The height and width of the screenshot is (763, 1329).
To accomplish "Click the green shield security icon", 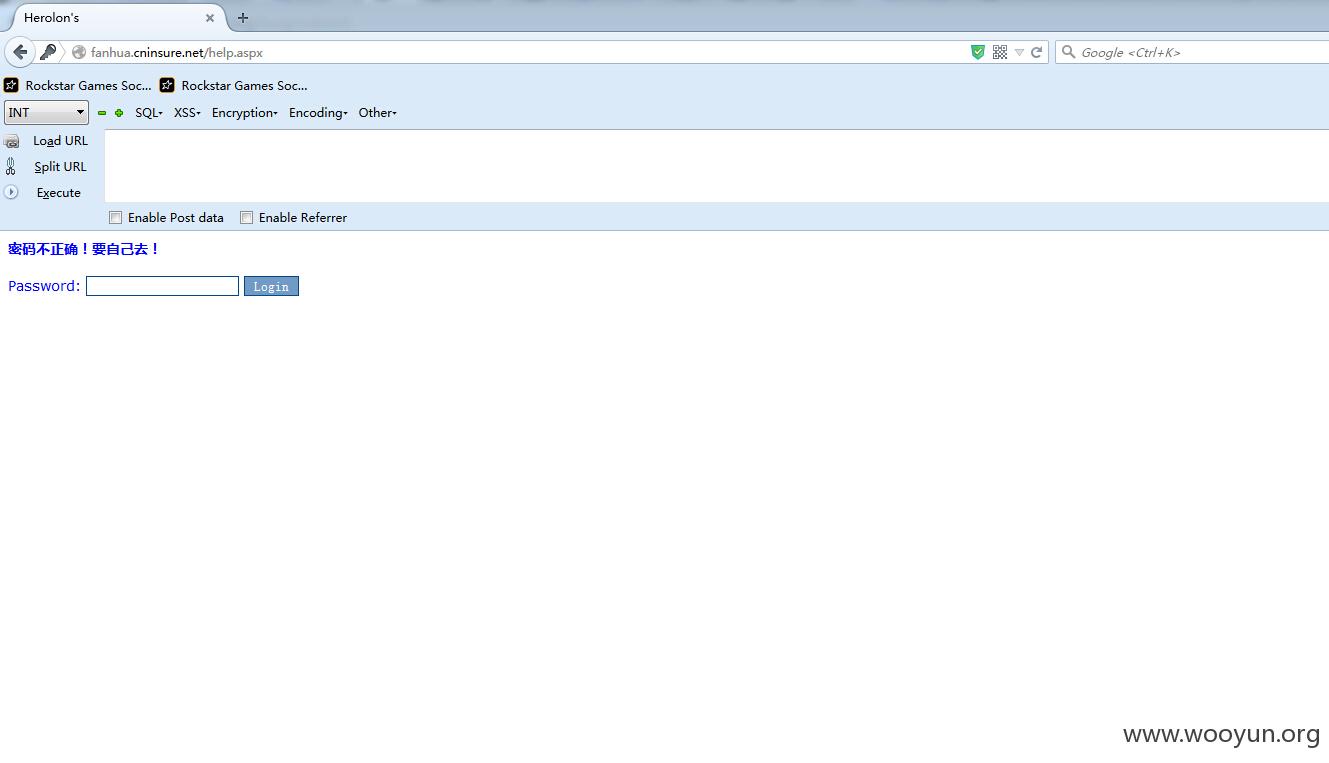I will point(978,52).
